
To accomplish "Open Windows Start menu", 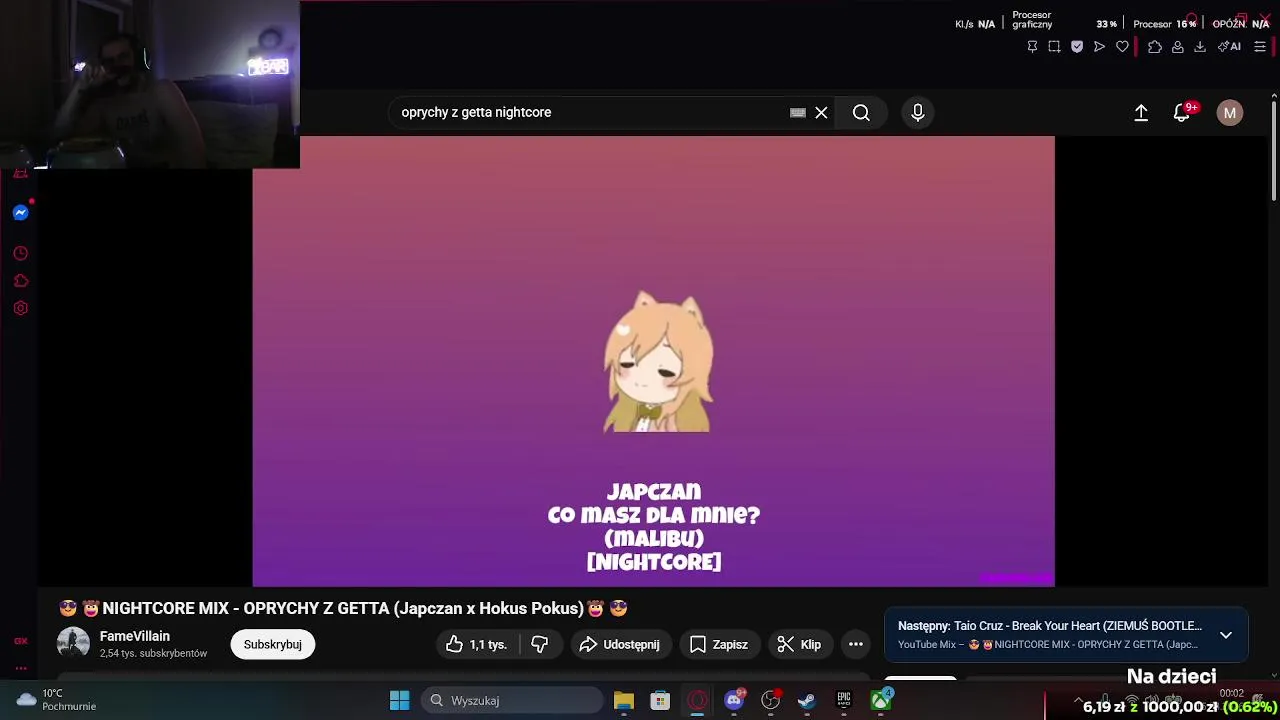I will [x=399, y=701].
